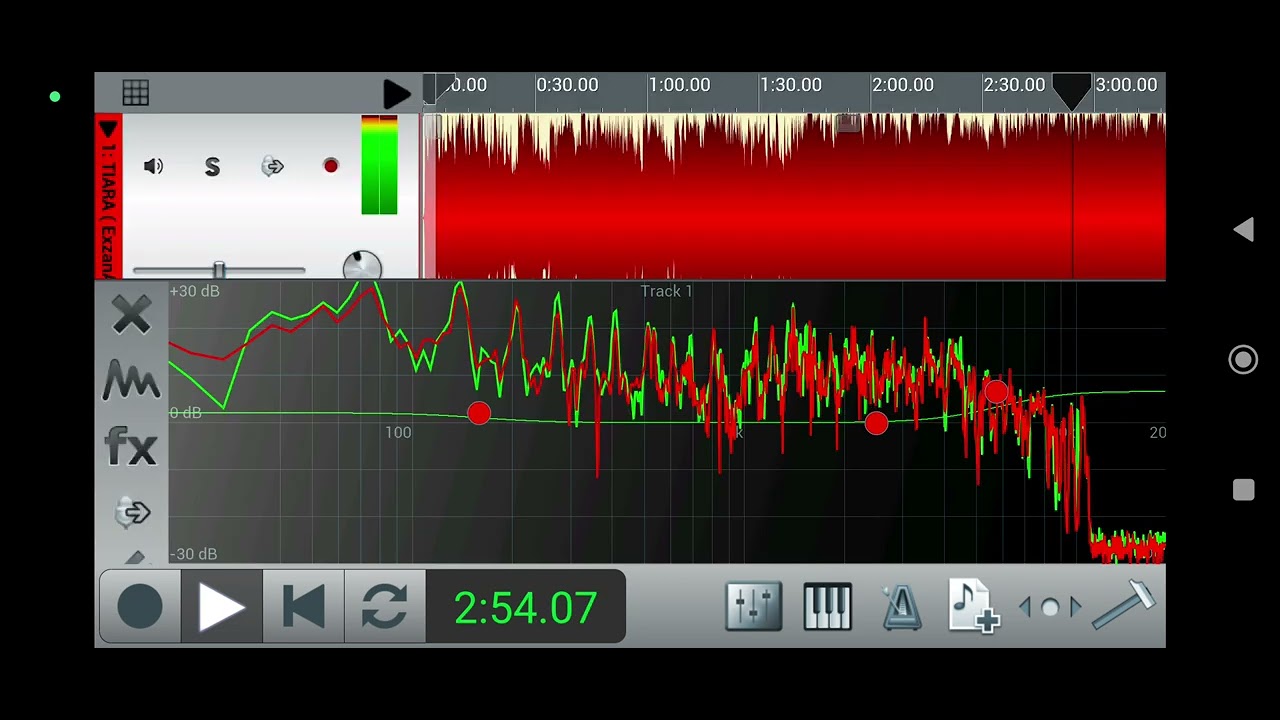
Task: Click the track level meter
Action: [379, 165]
